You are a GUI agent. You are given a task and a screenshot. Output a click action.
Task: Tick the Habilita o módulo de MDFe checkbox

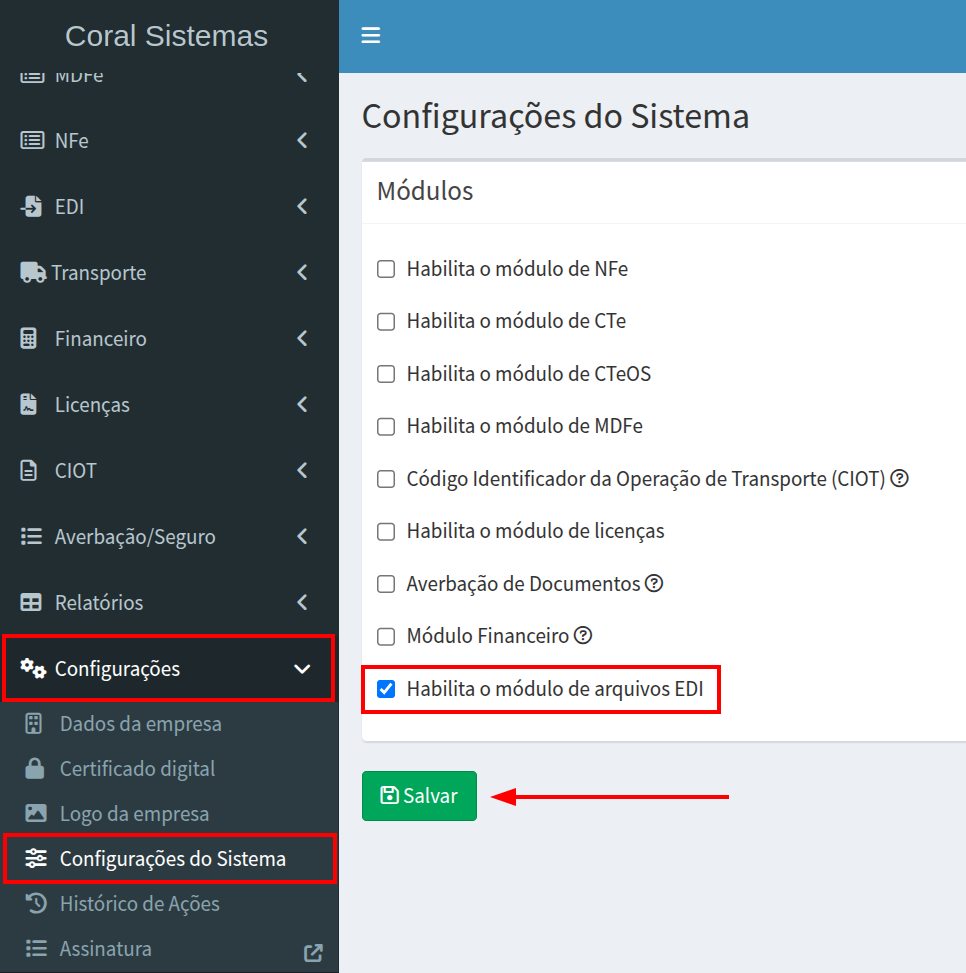(386, 426)
